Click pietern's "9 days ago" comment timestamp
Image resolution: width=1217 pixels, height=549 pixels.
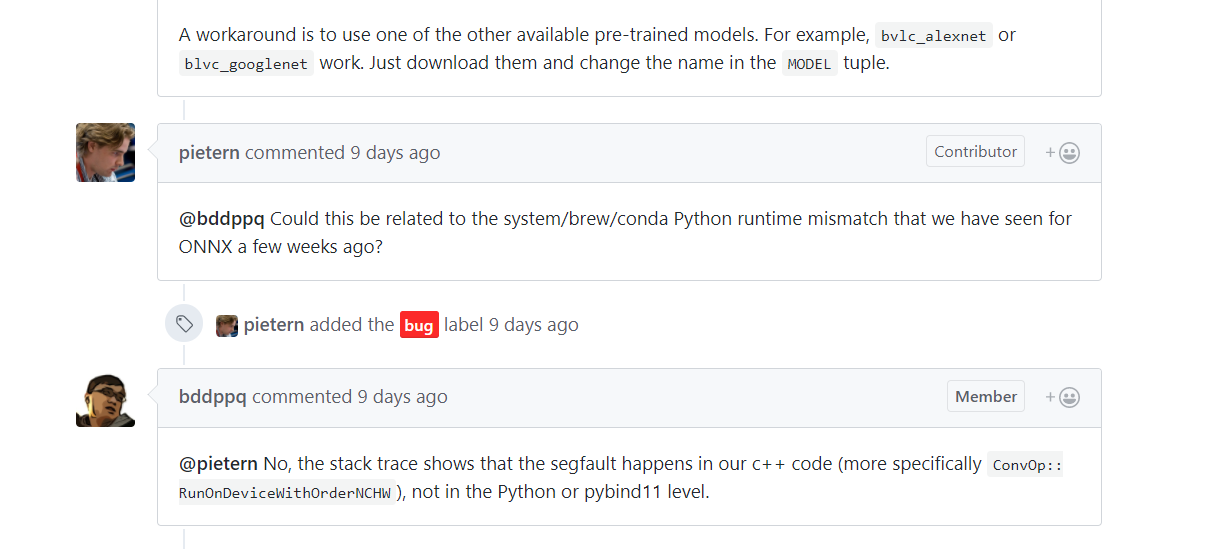395,153
